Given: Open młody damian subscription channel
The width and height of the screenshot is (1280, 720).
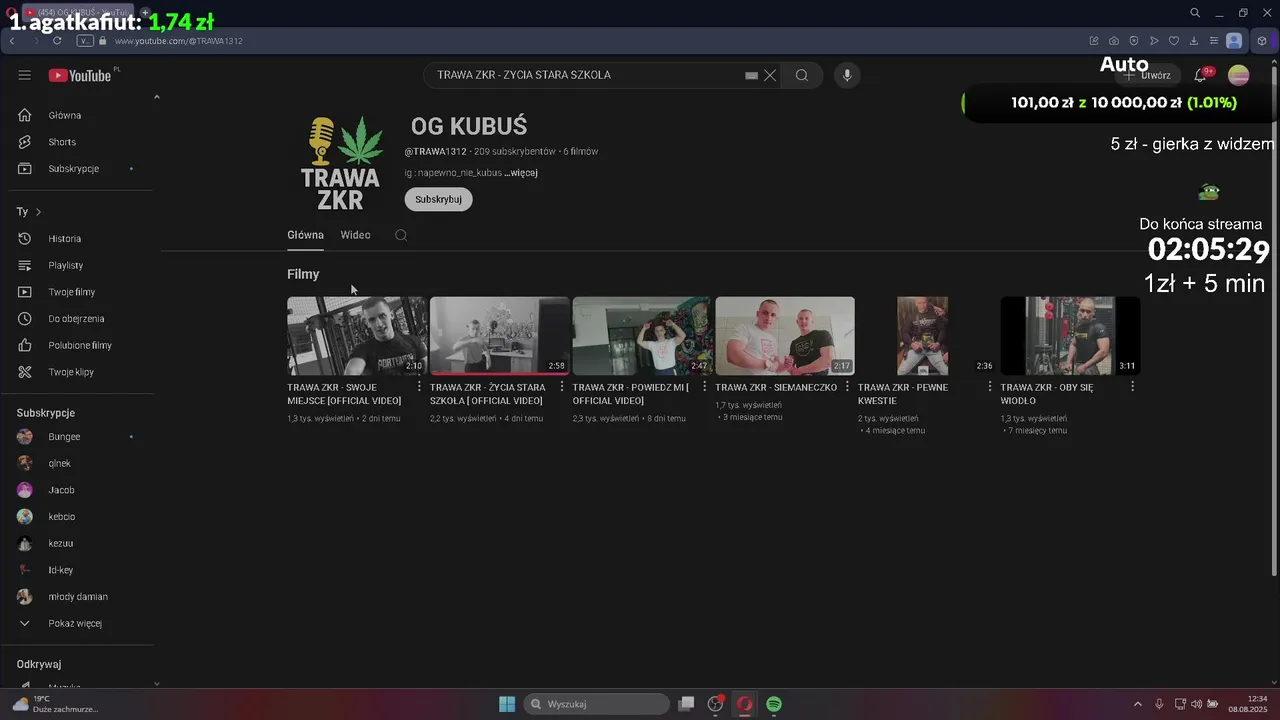Looking at the screenshot, I should [78, 597].
